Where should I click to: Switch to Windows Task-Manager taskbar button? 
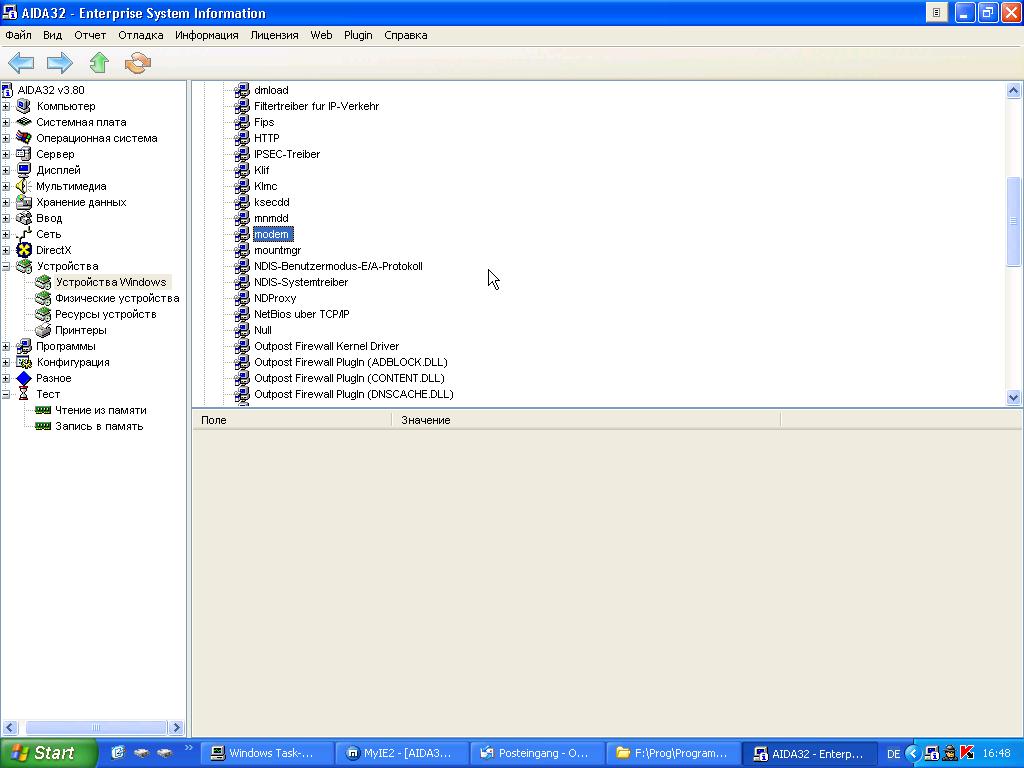266,753
